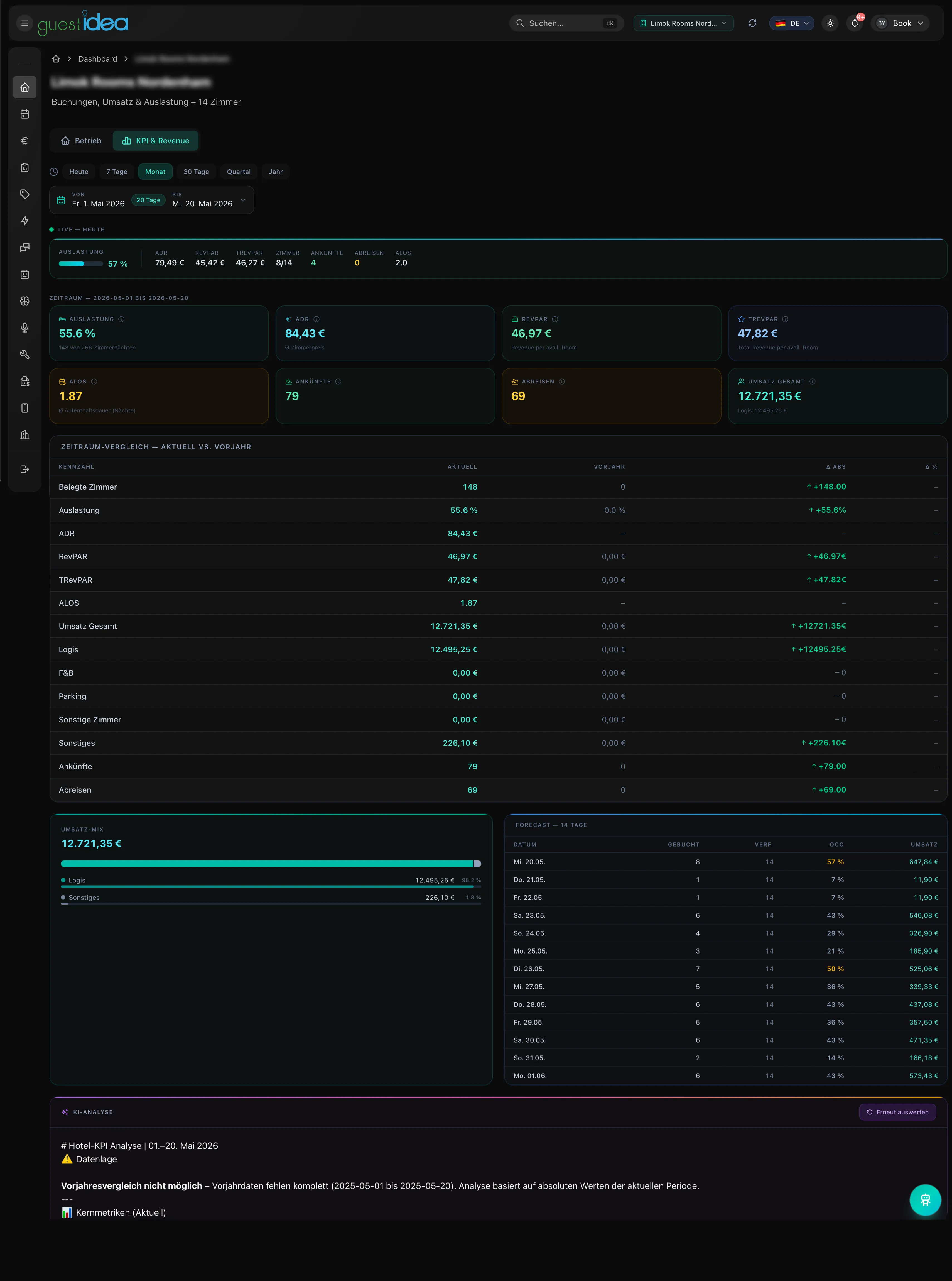The height and width of the screenshot is (1281, 952).
Task: Click info icon next to Auslastung card
Action: coord(122,319)
